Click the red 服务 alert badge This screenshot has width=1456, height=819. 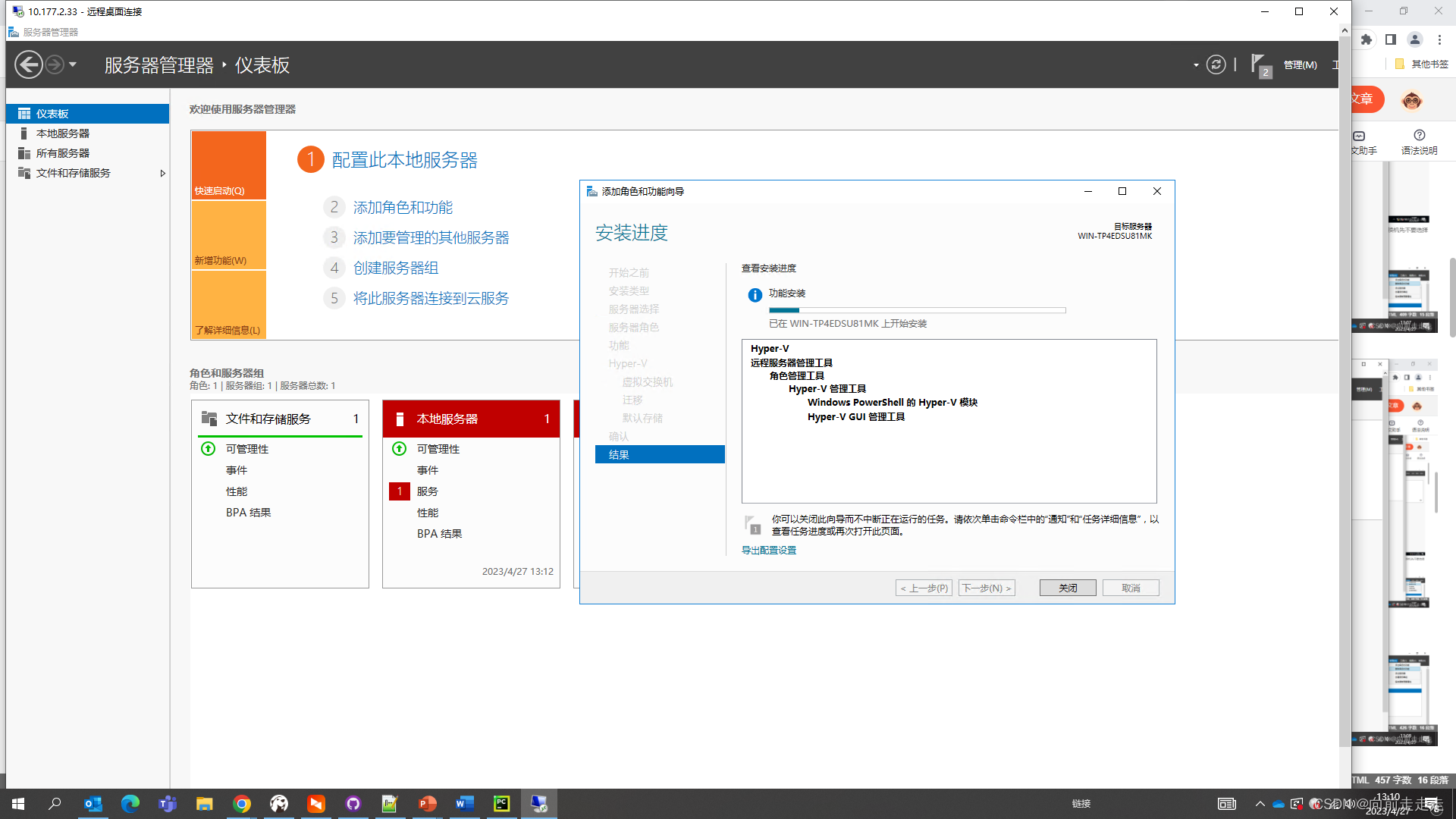coord(400,491)
